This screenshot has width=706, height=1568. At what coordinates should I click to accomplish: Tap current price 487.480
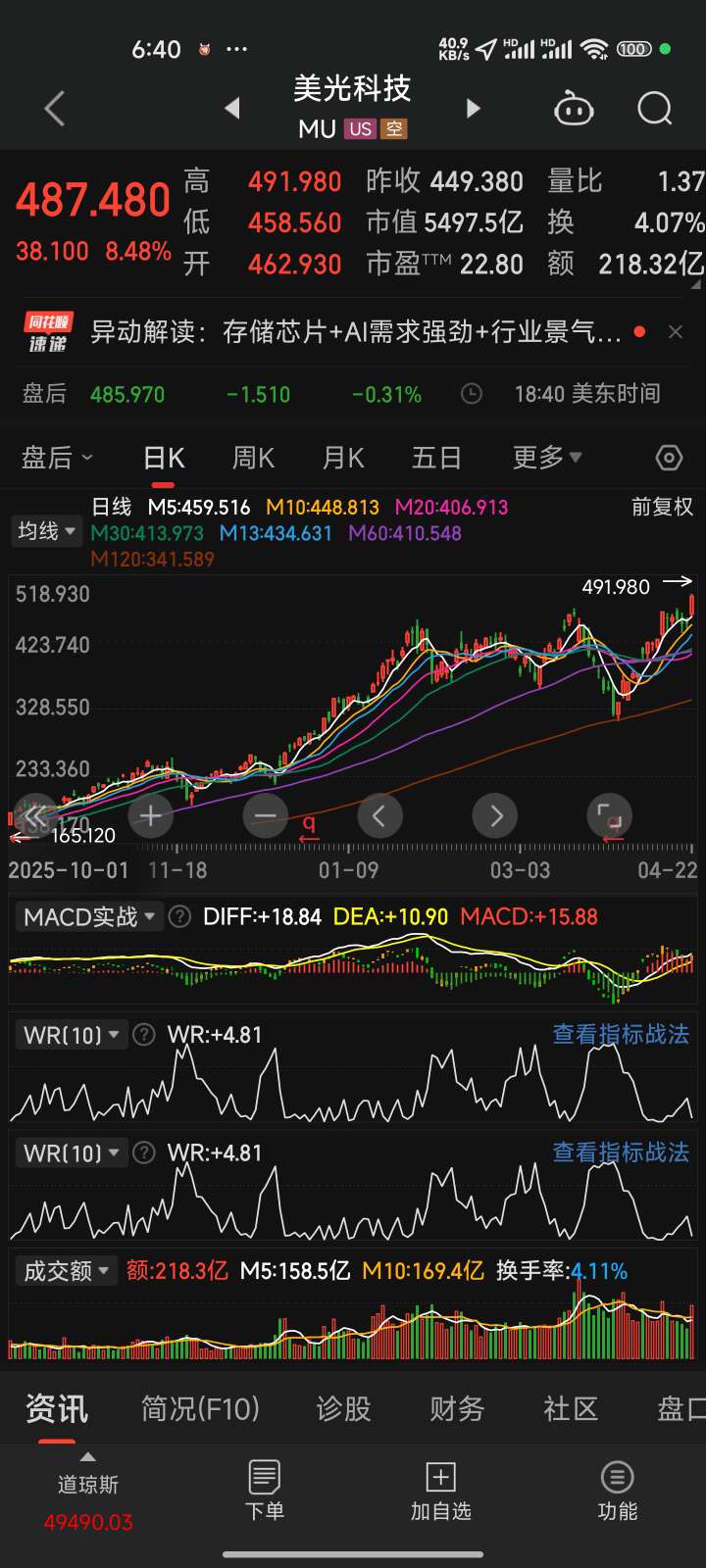coord(93,201)
